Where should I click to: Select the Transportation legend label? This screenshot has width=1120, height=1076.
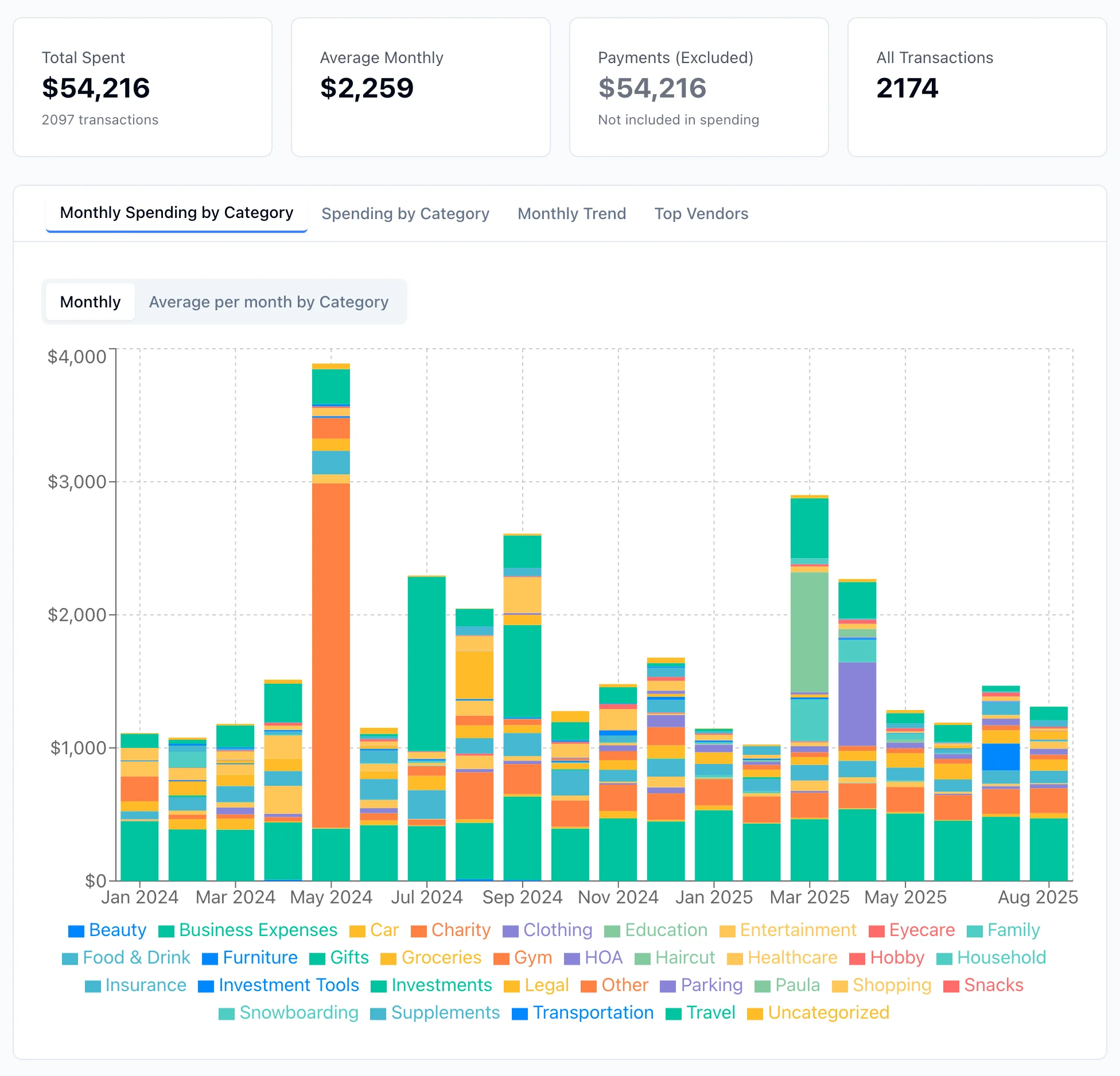tap(593, 1012)
